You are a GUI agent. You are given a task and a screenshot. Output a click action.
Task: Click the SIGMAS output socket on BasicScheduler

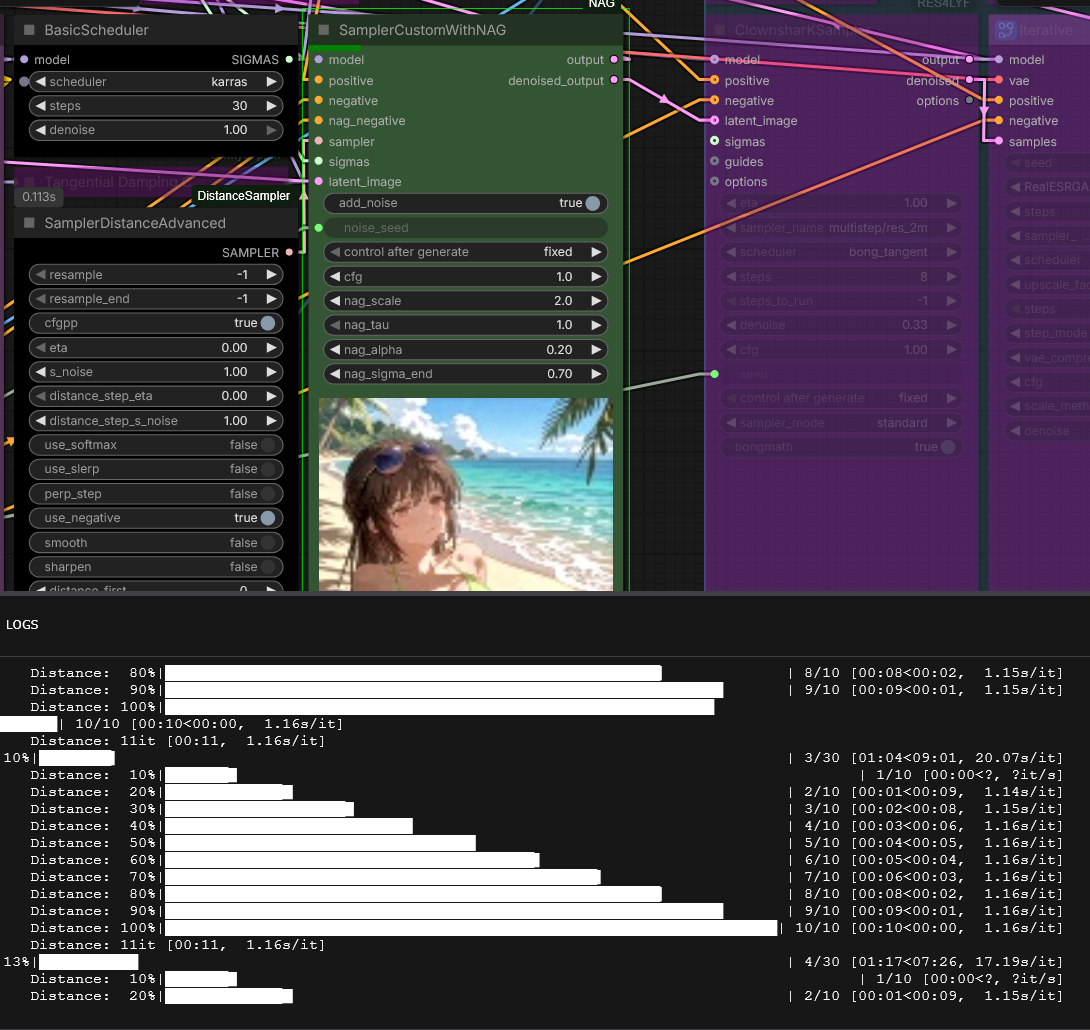[289, 60]
